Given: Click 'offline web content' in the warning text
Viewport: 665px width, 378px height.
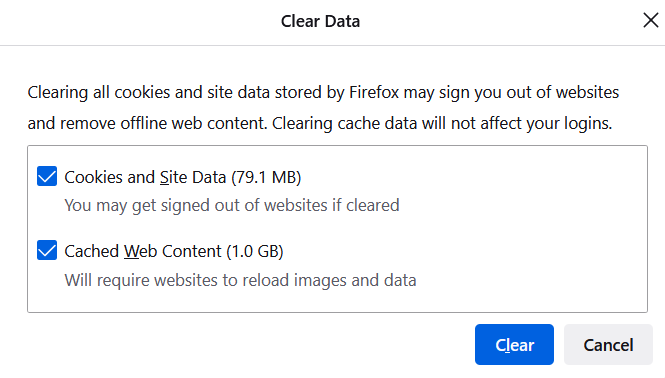Looking at the screenshot, I should [x=193, y=123].
